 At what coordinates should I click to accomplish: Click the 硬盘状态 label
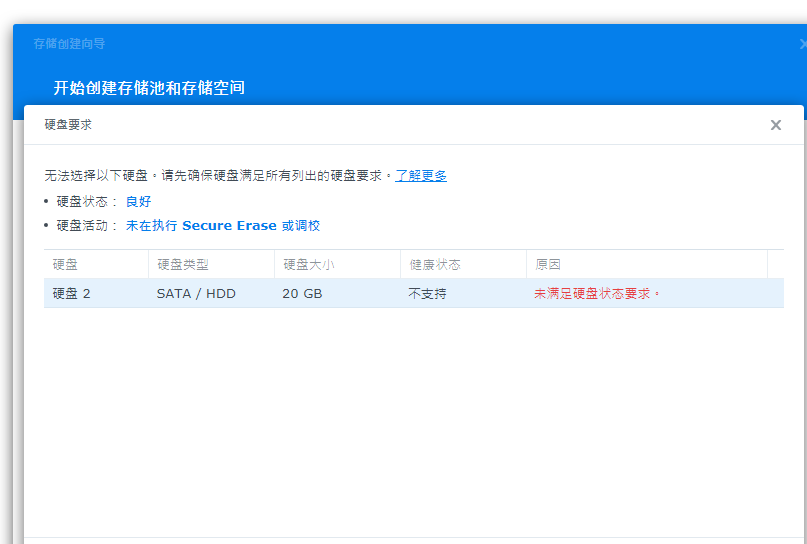point(86,201)
